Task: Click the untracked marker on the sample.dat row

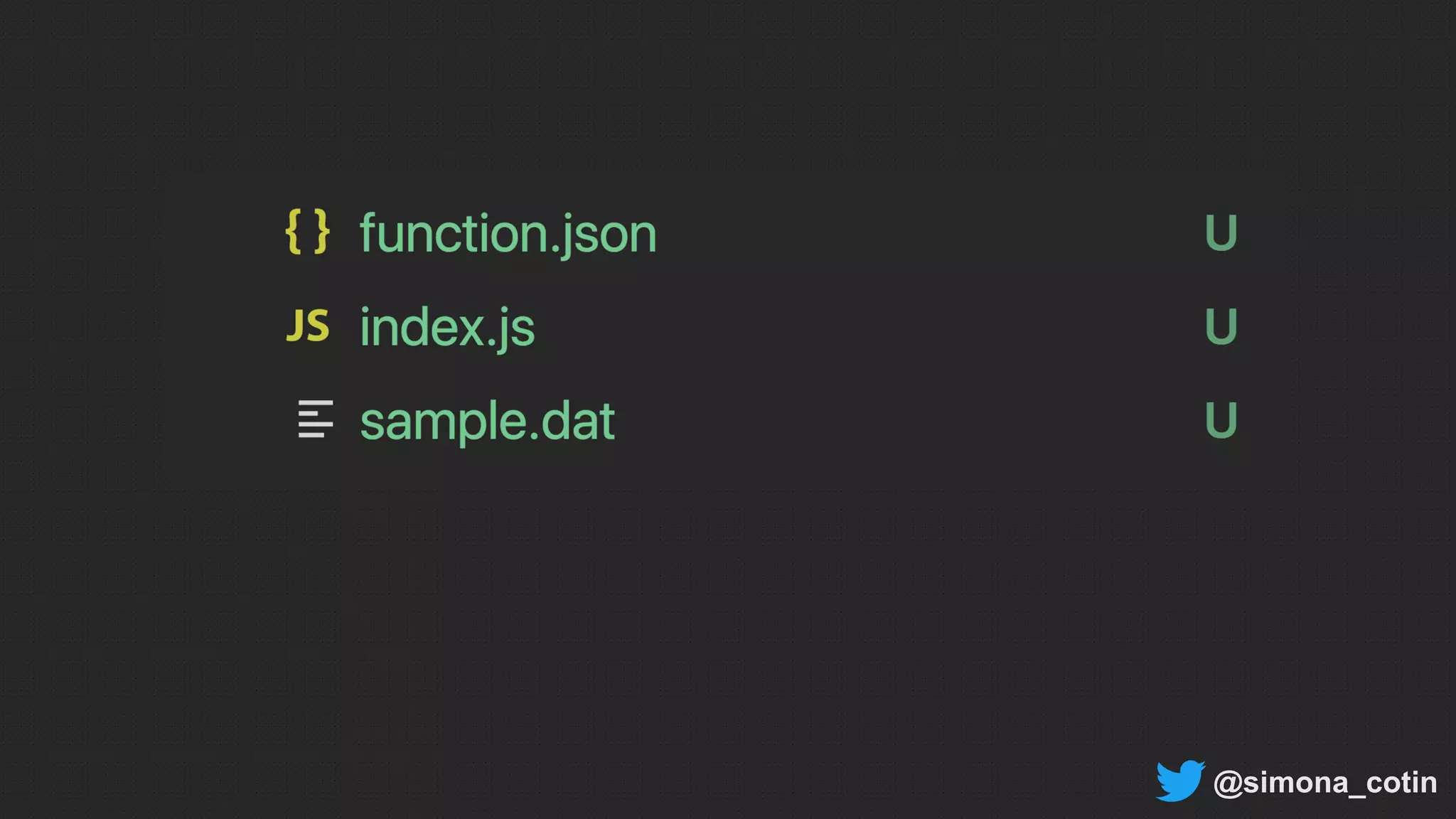Action: tap(1221, 420)
